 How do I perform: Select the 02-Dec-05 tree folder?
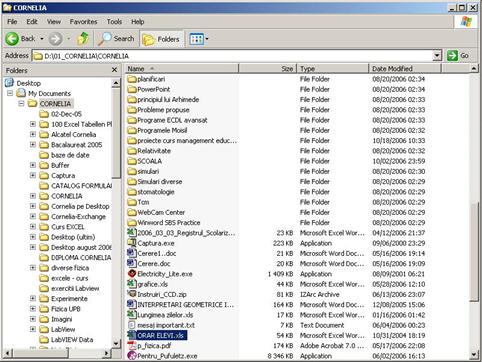pos(66,114)
